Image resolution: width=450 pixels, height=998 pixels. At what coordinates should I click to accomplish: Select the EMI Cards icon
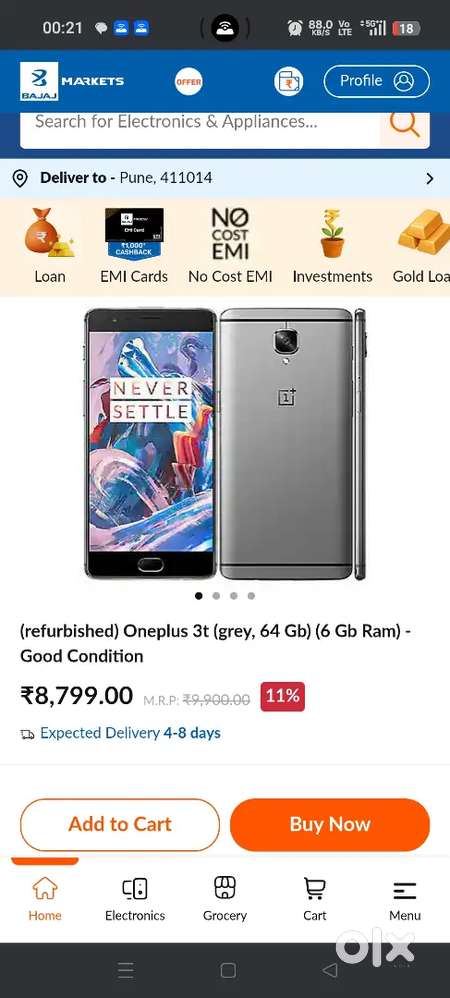coord(134,233)
